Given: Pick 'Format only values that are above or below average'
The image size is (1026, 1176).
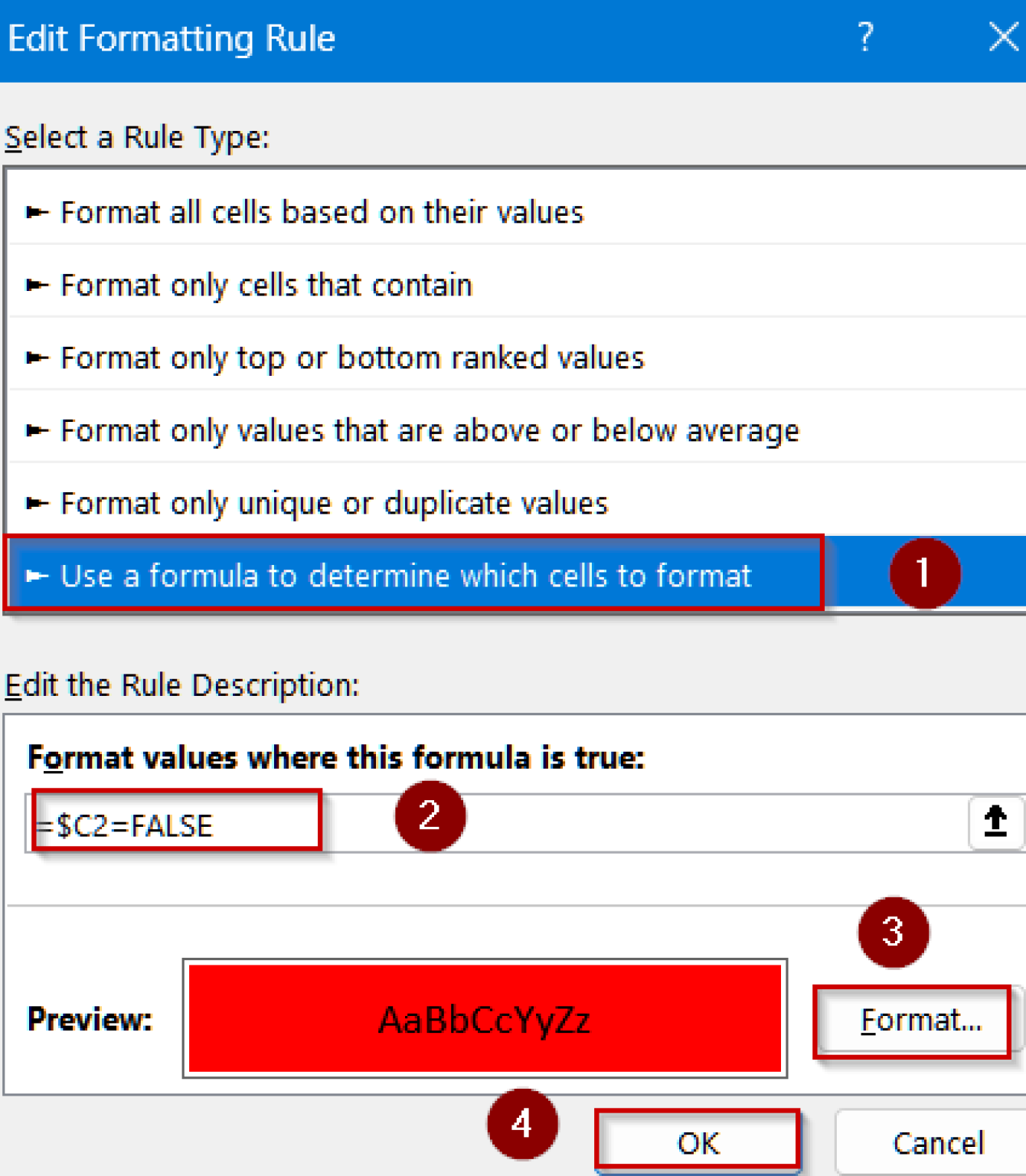Looking at the screenshot, I should pos(430,430).
